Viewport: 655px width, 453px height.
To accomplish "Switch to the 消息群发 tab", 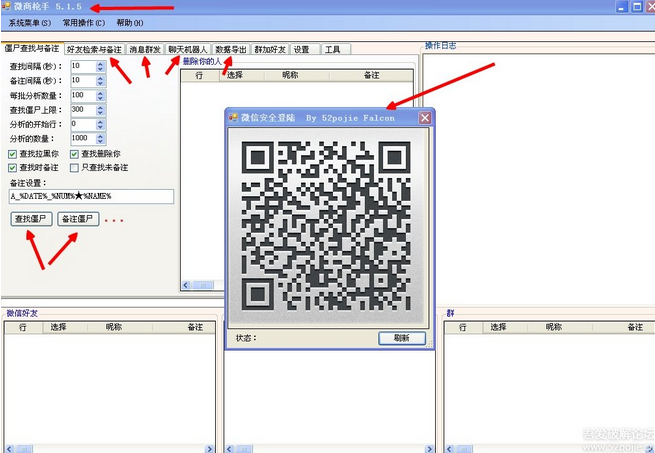I will (145, 49).
